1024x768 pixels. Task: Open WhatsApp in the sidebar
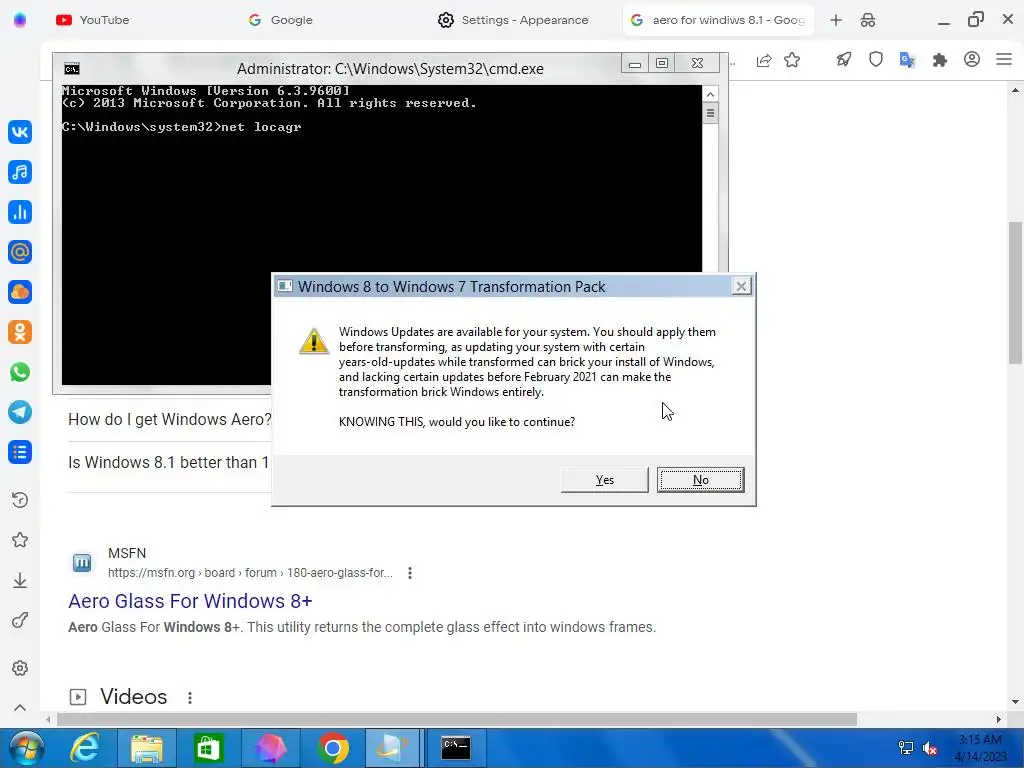20,372
